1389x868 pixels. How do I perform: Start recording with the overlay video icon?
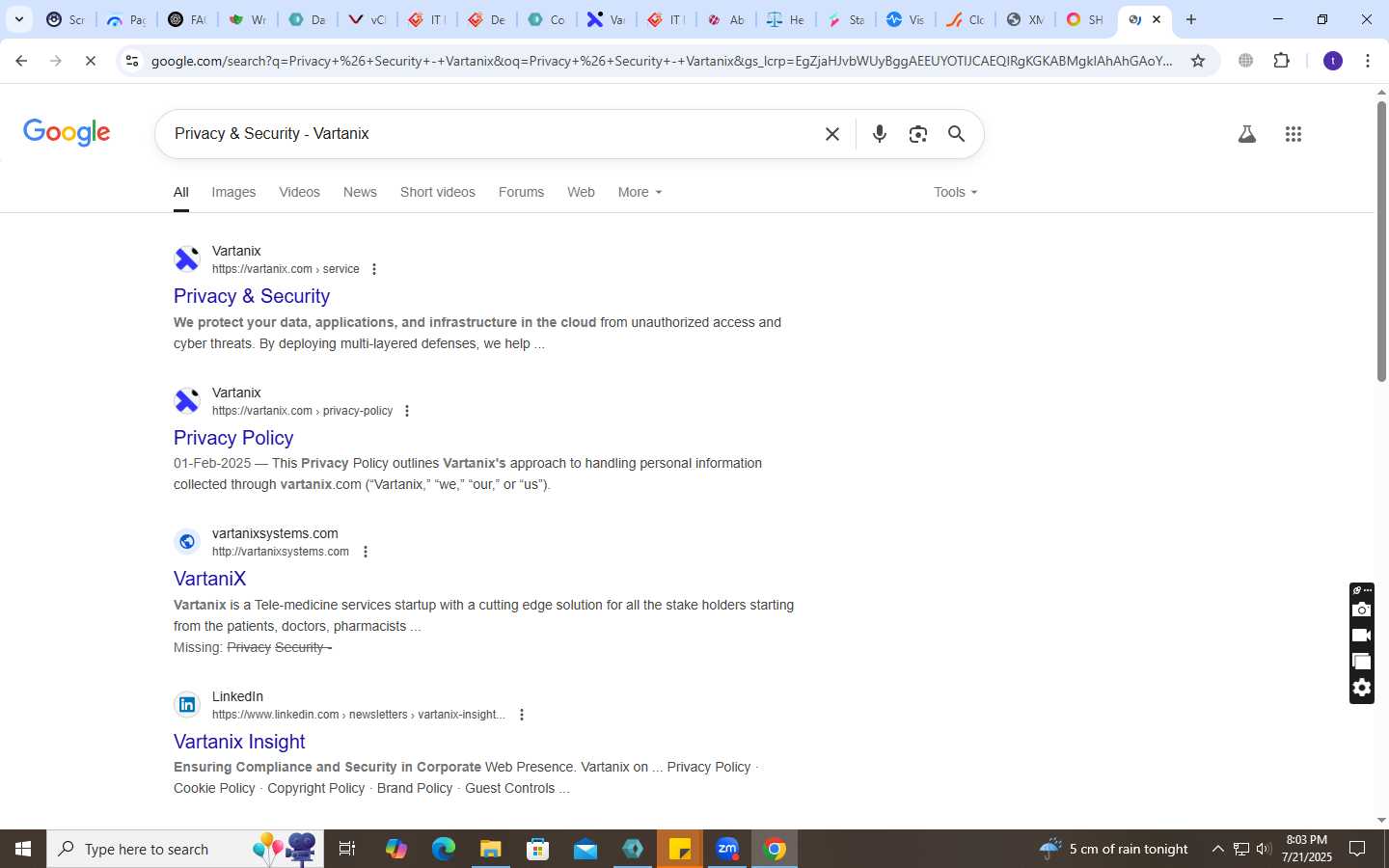1361,636
